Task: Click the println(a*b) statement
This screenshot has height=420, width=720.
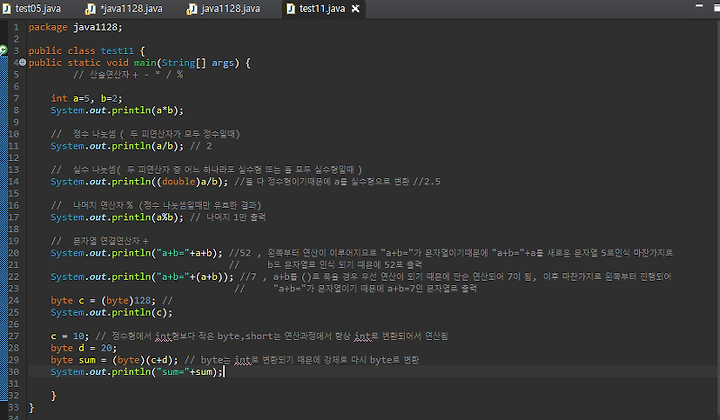Action: [117, 110]
